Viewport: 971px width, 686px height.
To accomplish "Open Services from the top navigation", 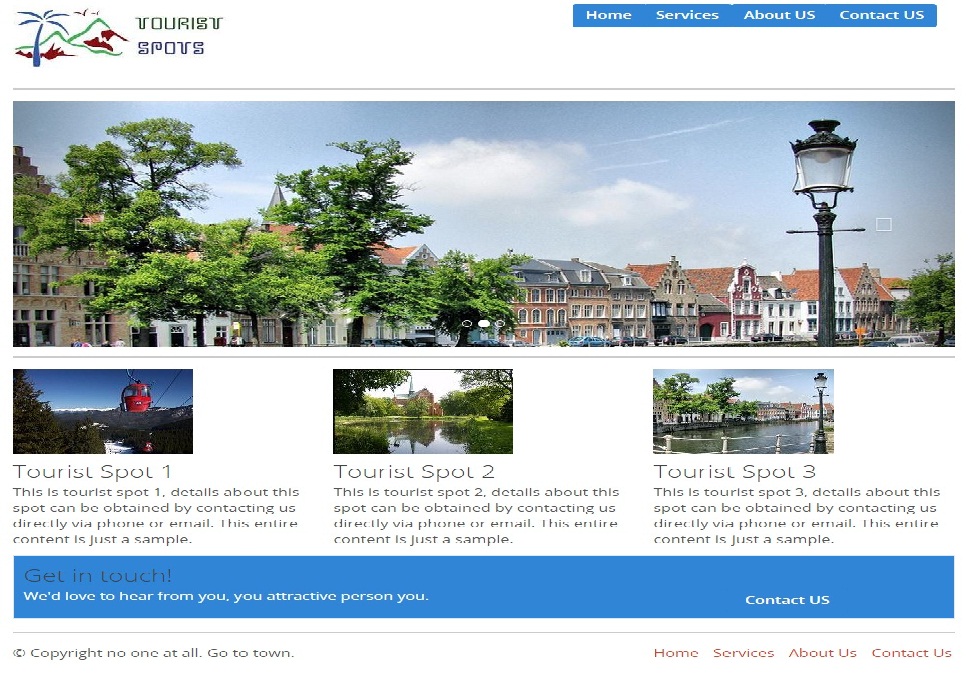I will point(687,14).
